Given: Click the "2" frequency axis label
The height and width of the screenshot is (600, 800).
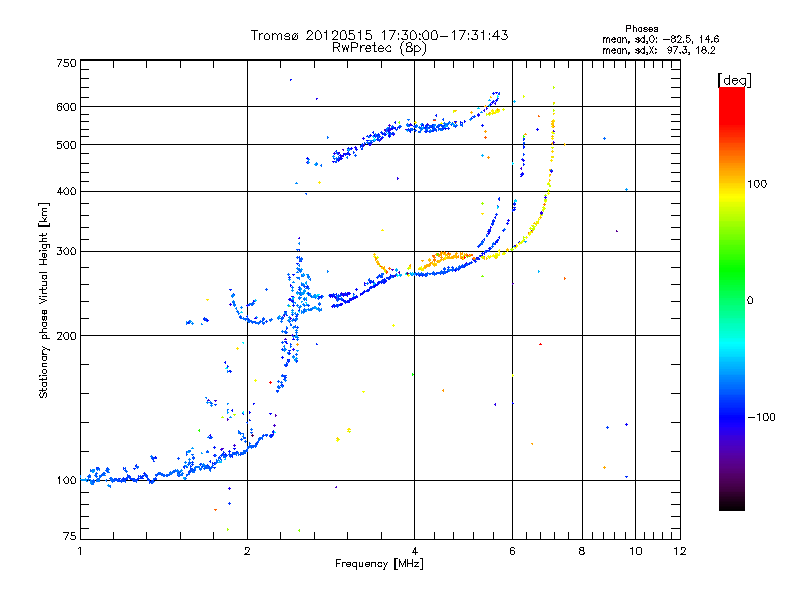Looking at the screenshot, I should (247, 551).
